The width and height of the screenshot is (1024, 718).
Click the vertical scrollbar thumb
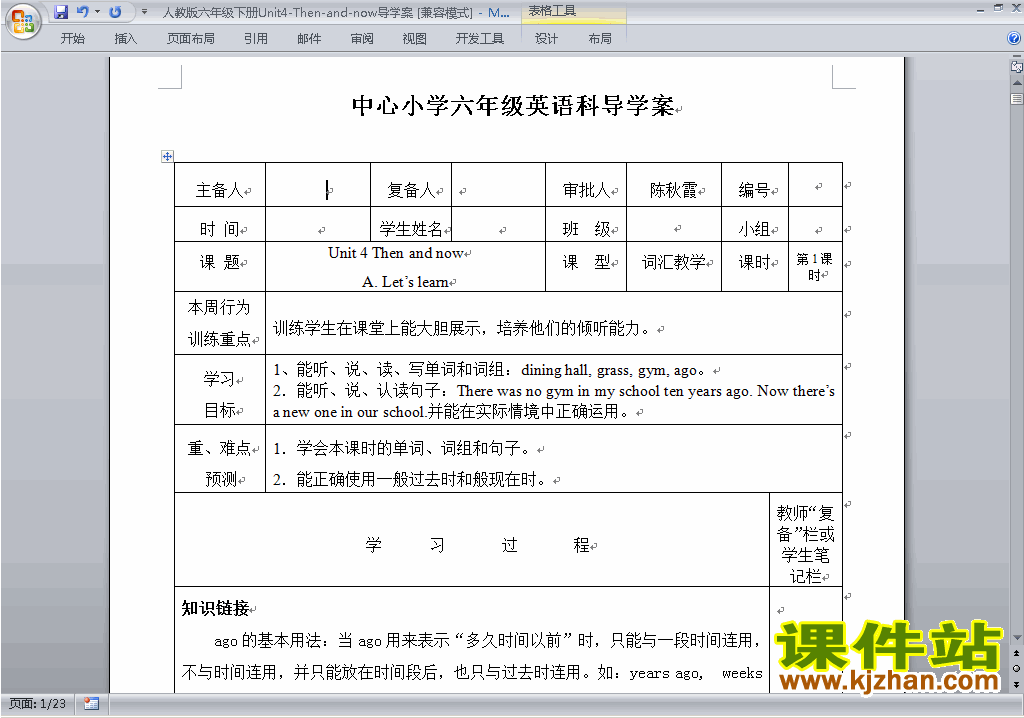point(1016,99)
